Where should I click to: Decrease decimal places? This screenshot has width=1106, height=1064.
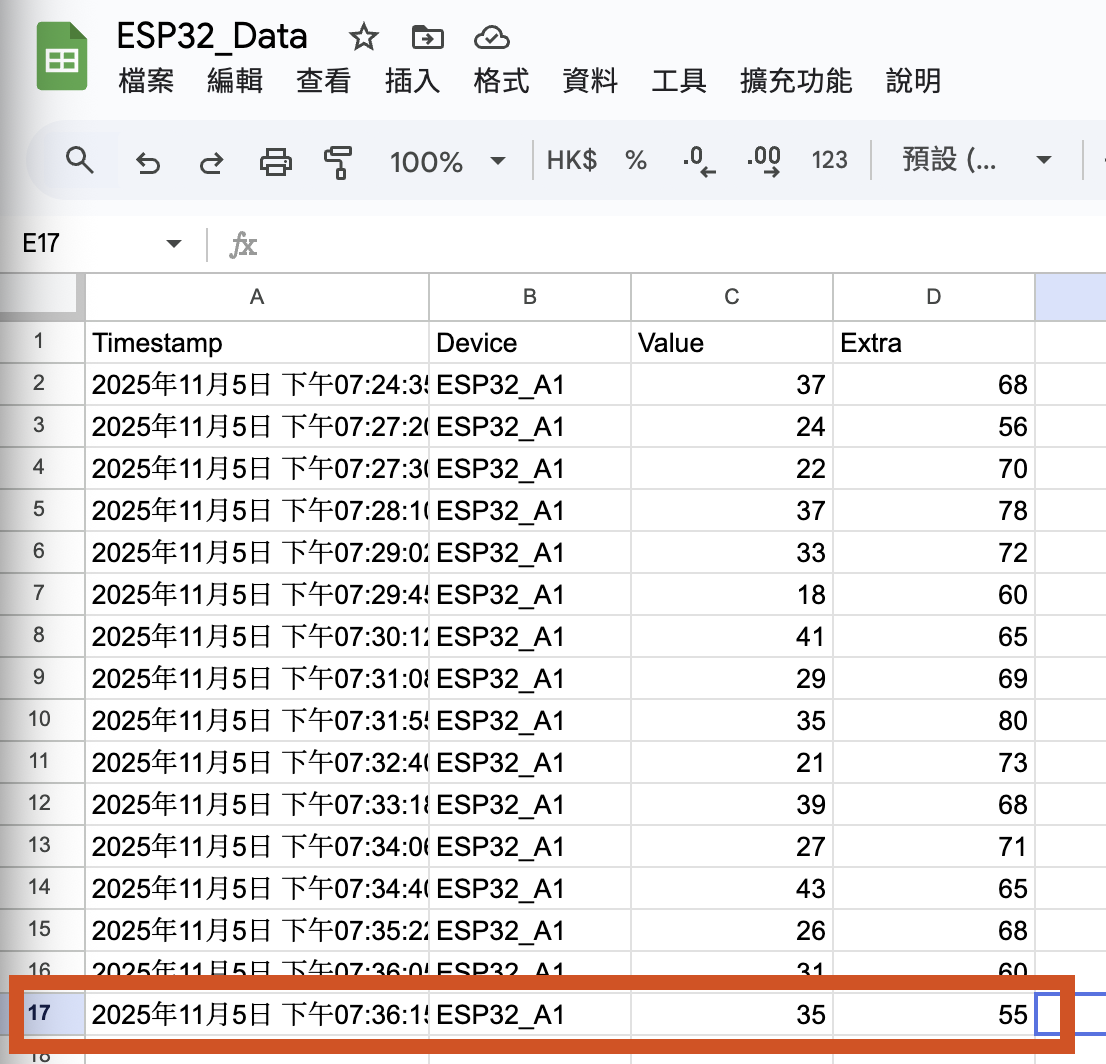(x=699, y=161)
